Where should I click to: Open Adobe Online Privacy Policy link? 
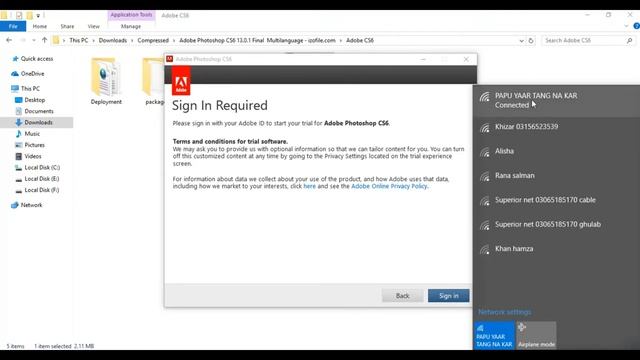pos(389,186)
